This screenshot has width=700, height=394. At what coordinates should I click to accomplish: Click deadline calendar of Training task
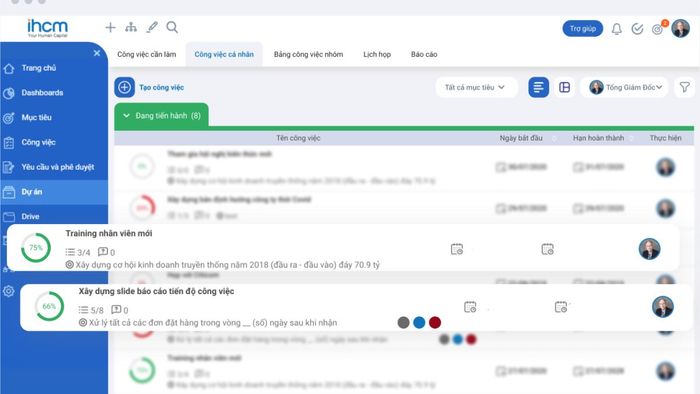tap(547, 249)
